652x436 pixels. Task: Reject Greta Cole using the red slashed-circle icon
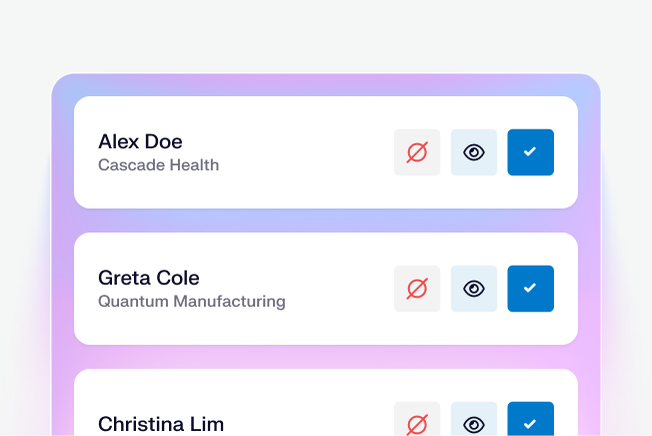click(x=417, y=288)
